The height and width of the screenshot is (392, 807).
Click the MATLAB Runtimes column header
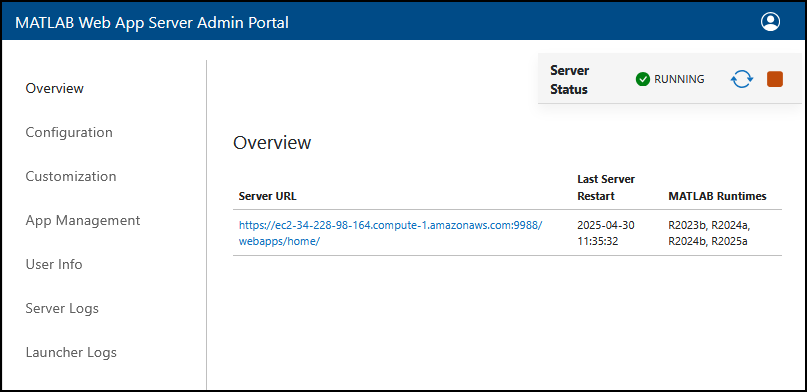[x=717, y=196]
